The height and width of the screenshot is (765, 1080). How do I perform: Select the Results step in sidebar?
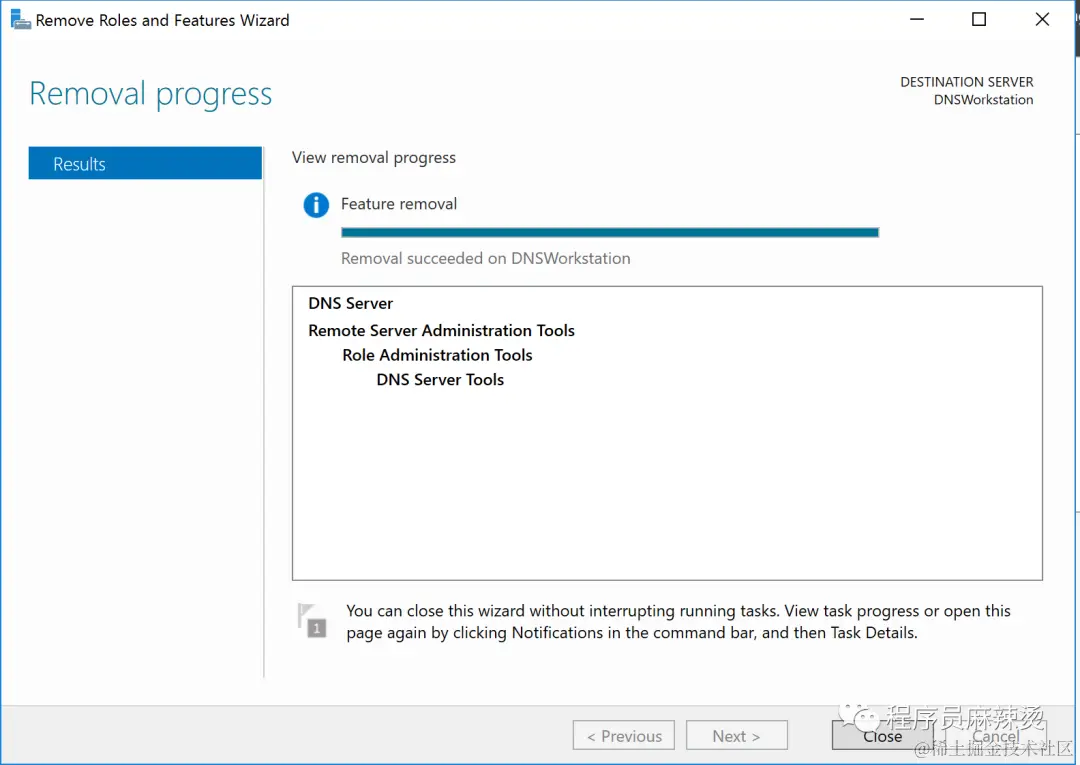[x=145, y=163]
